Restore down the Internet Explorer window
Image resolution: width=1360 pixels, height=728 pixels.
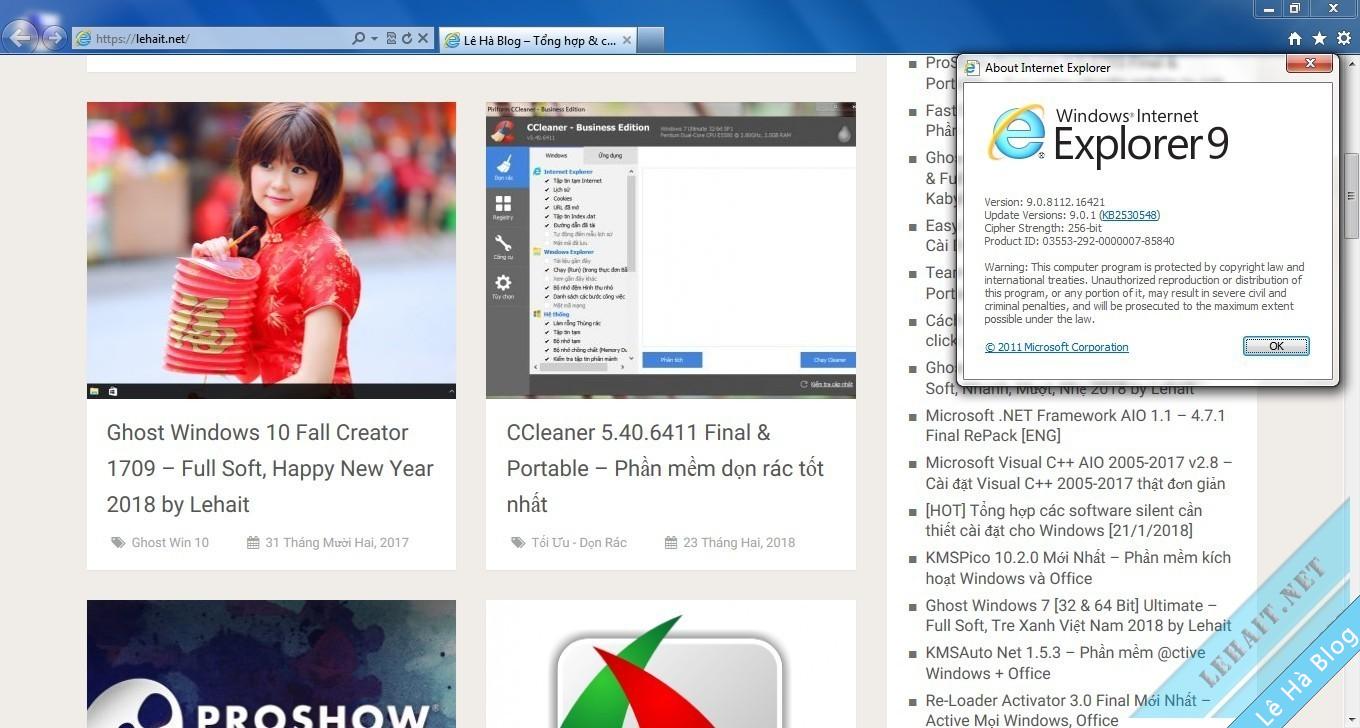(1295, 8)
